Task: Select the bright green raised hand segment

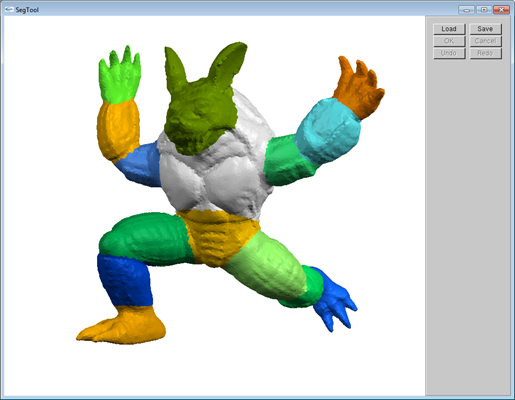Action: (120, 77)
